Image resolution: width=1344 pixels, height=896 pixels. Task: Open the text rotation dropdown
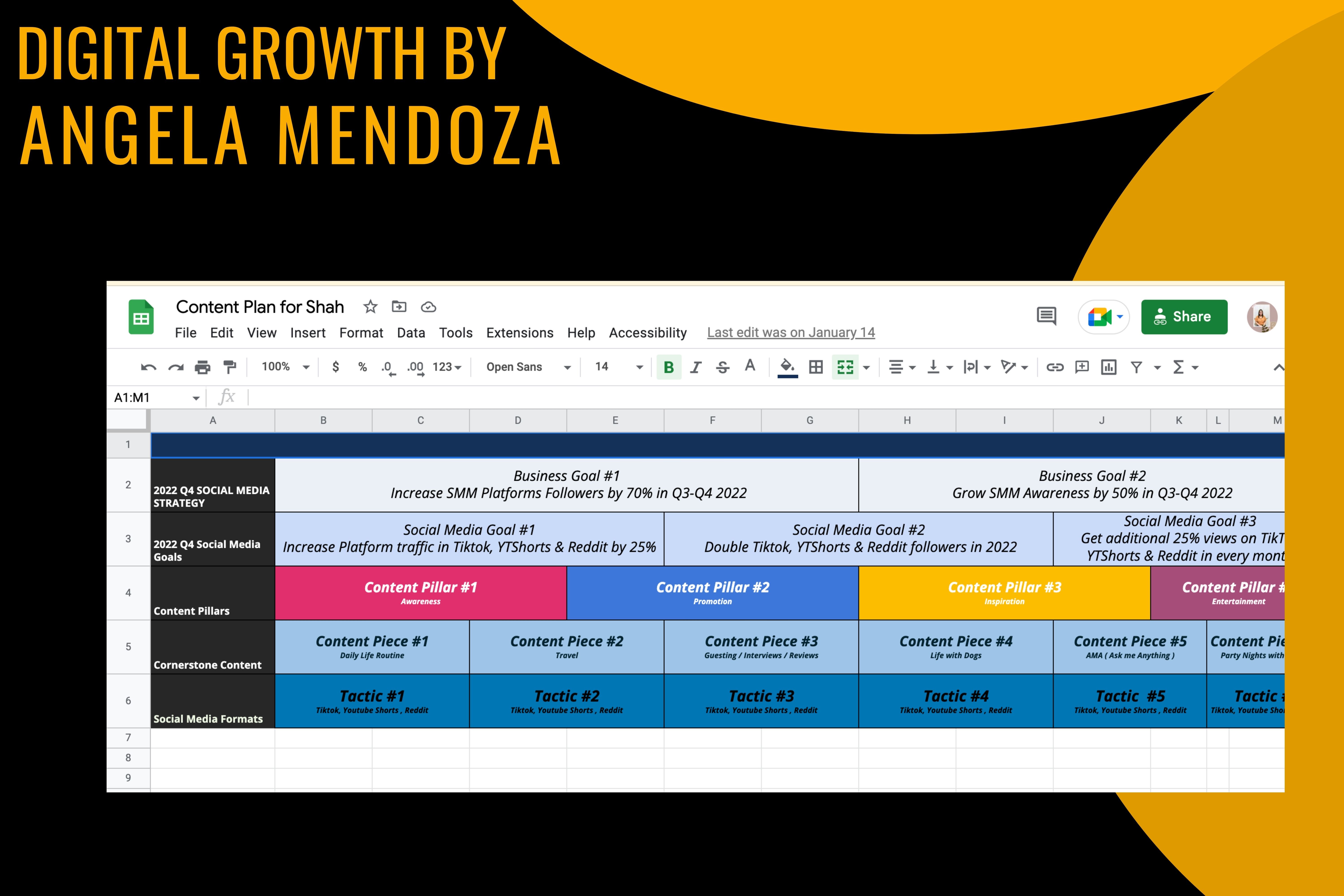pyautogui.click(x=1015, y=367)
